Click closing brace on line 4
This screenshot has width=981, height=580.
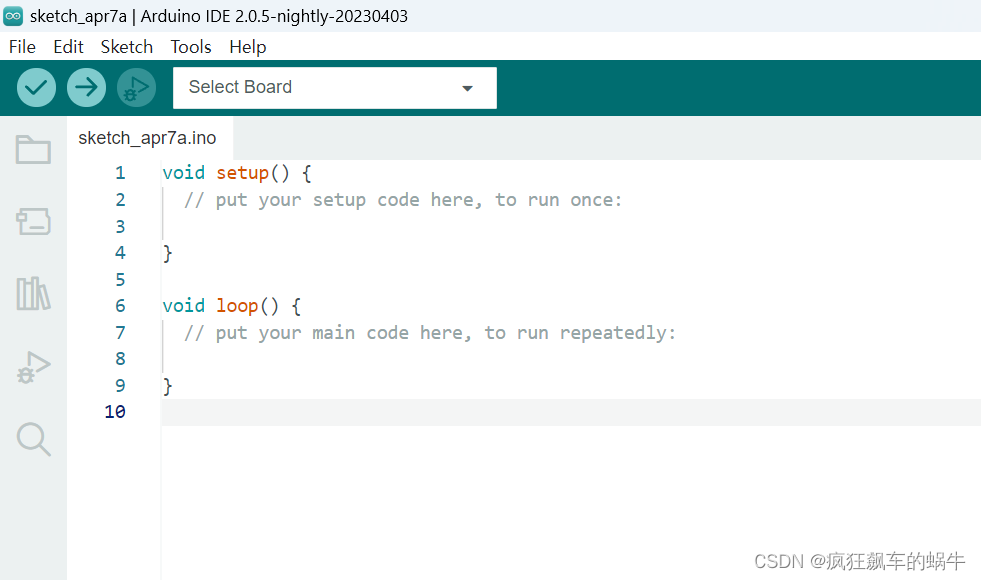(x=167, y=253)
